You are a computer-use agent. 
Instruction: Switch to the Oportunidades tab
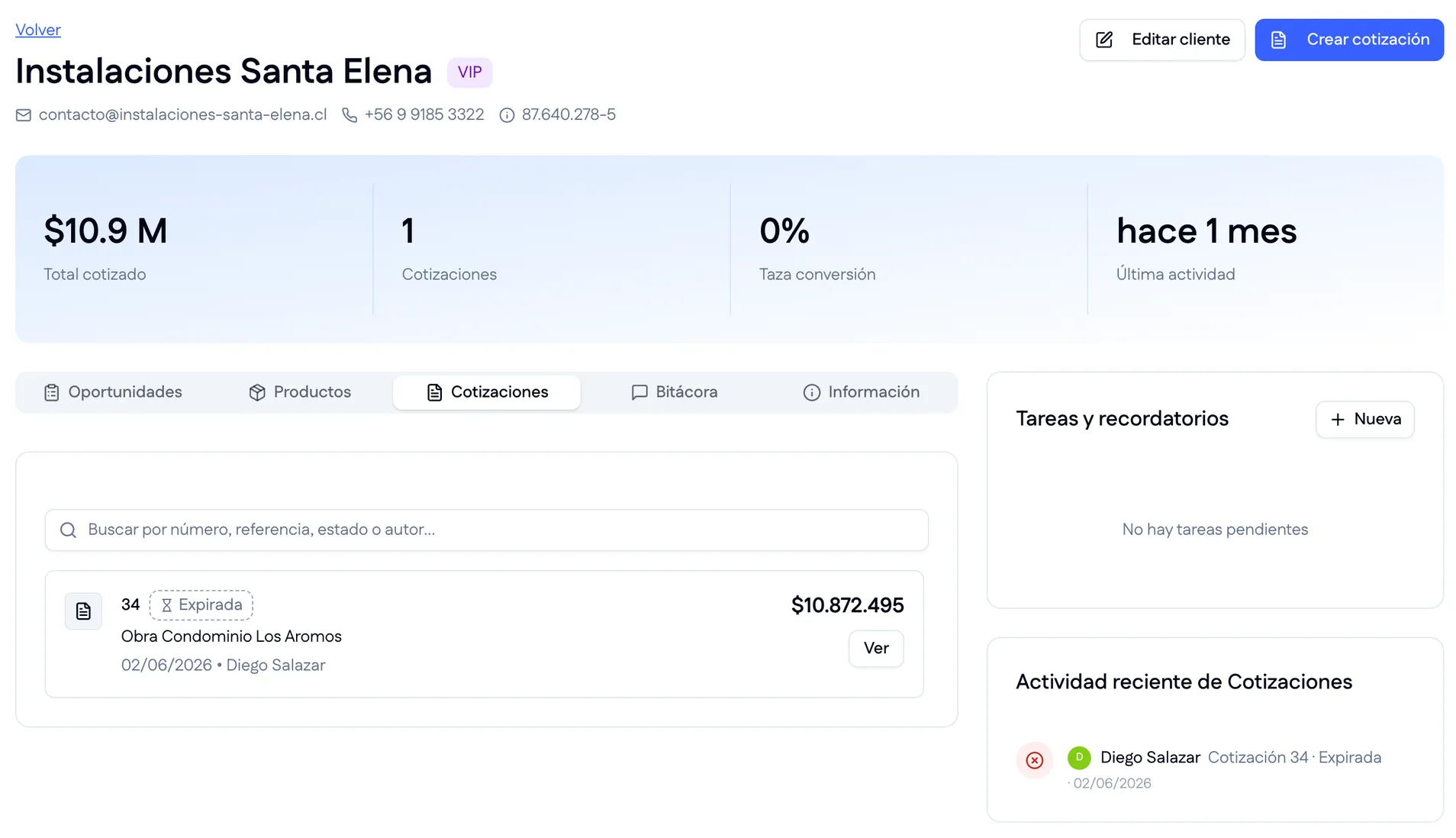pyautogui.click(x=113, y=392)
